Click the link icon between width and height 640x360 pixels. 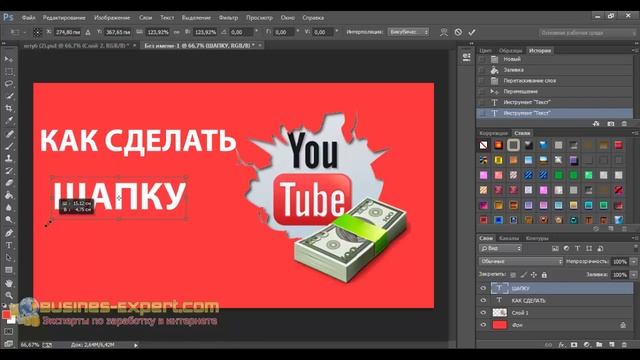tap(176, 32)
